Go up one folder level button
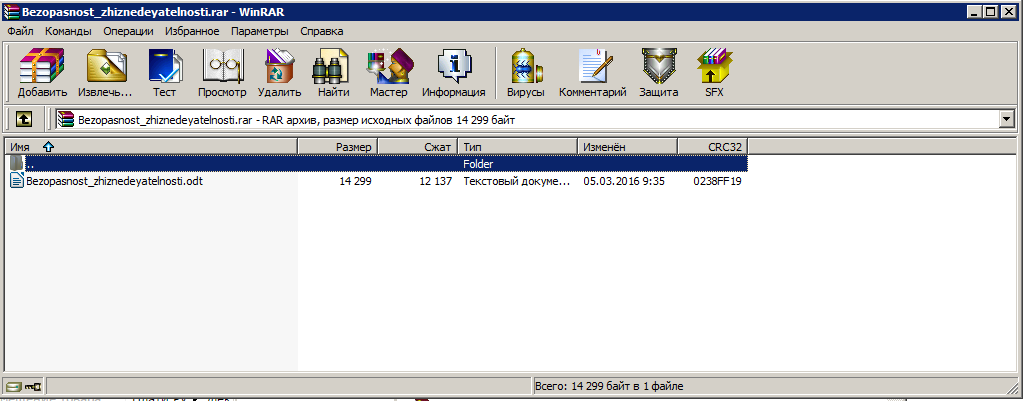 (23, 119)
